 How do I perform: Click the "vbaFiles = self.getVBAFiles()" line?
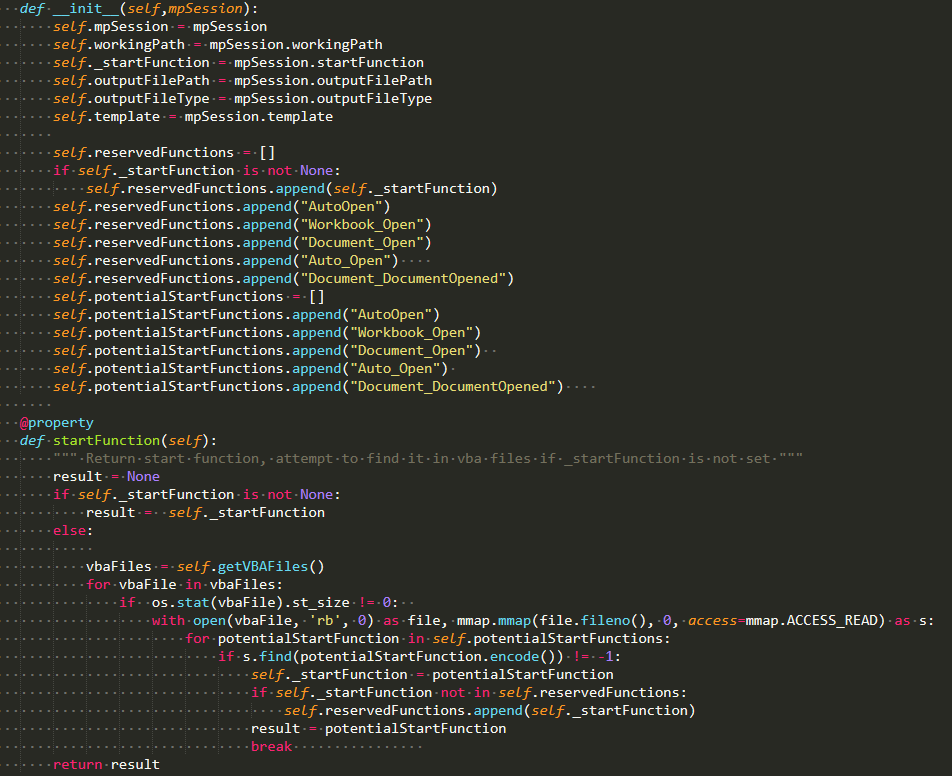point(205,567)
